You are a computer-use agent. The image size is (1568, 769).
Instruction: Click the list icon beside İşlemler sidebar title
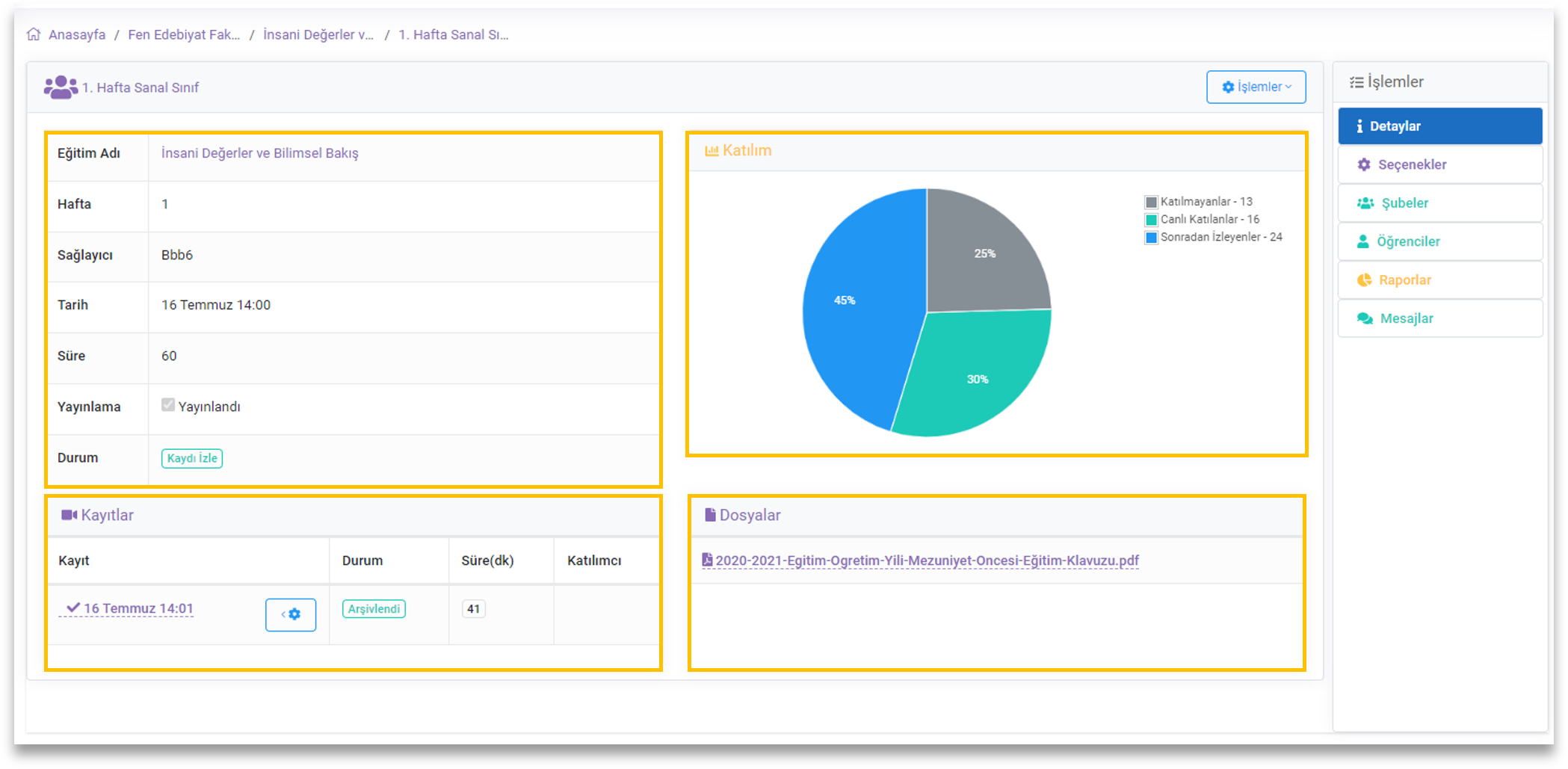1356,82
